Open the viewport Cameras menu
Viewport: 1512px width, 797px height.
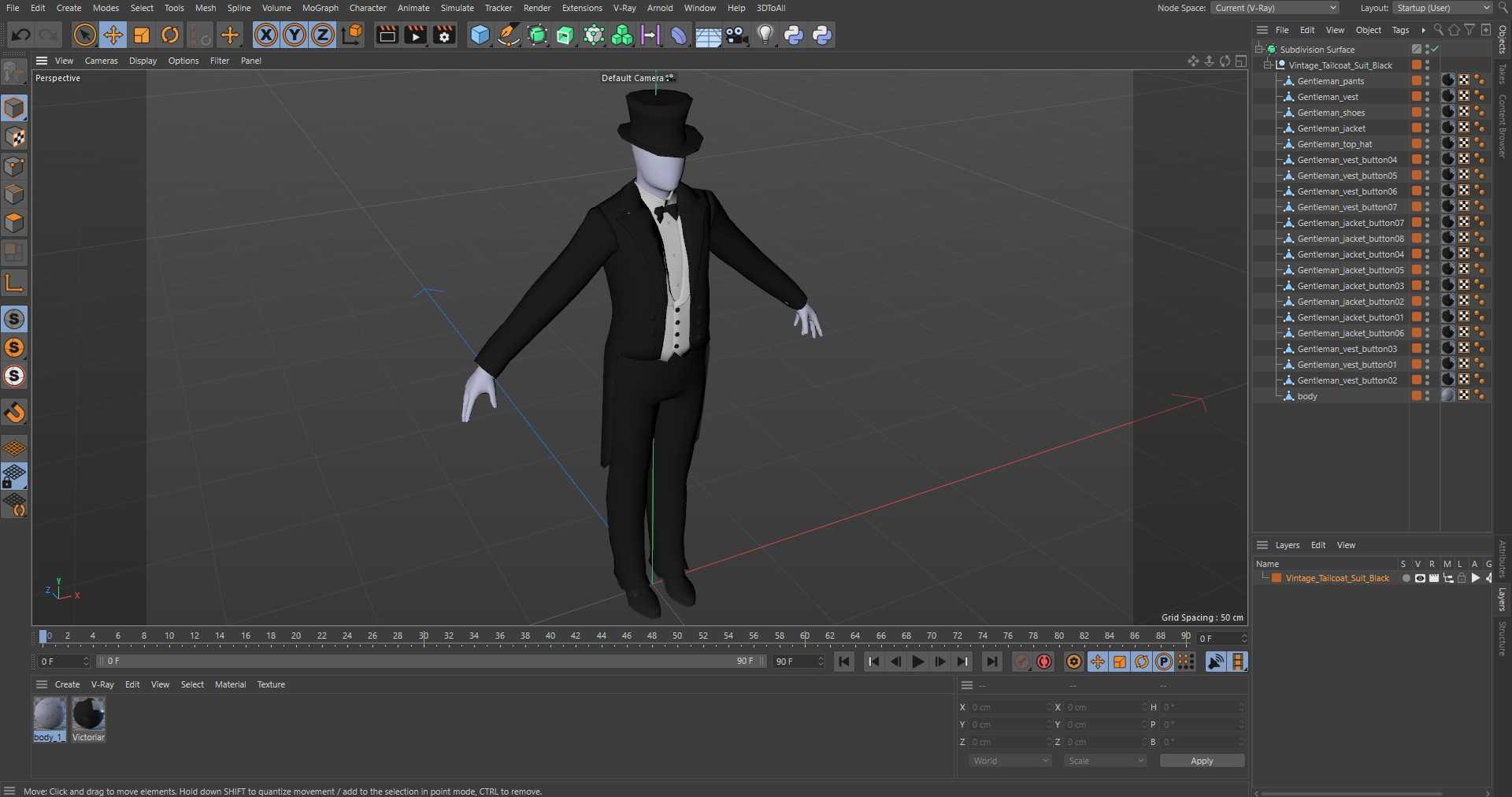[101, 61]
